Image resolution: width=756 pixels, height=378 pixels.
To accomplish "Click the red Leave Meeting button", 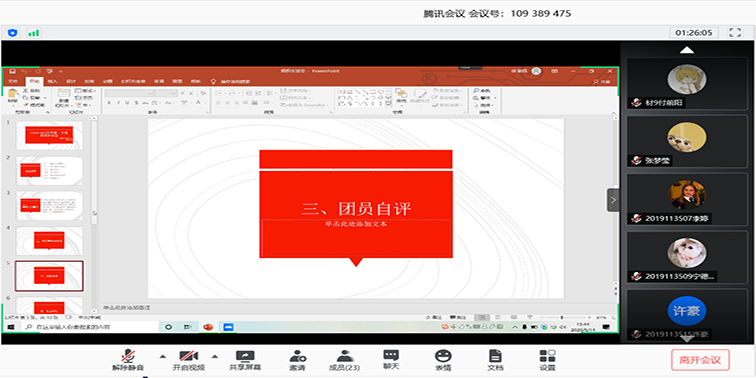I will point(700,360).
